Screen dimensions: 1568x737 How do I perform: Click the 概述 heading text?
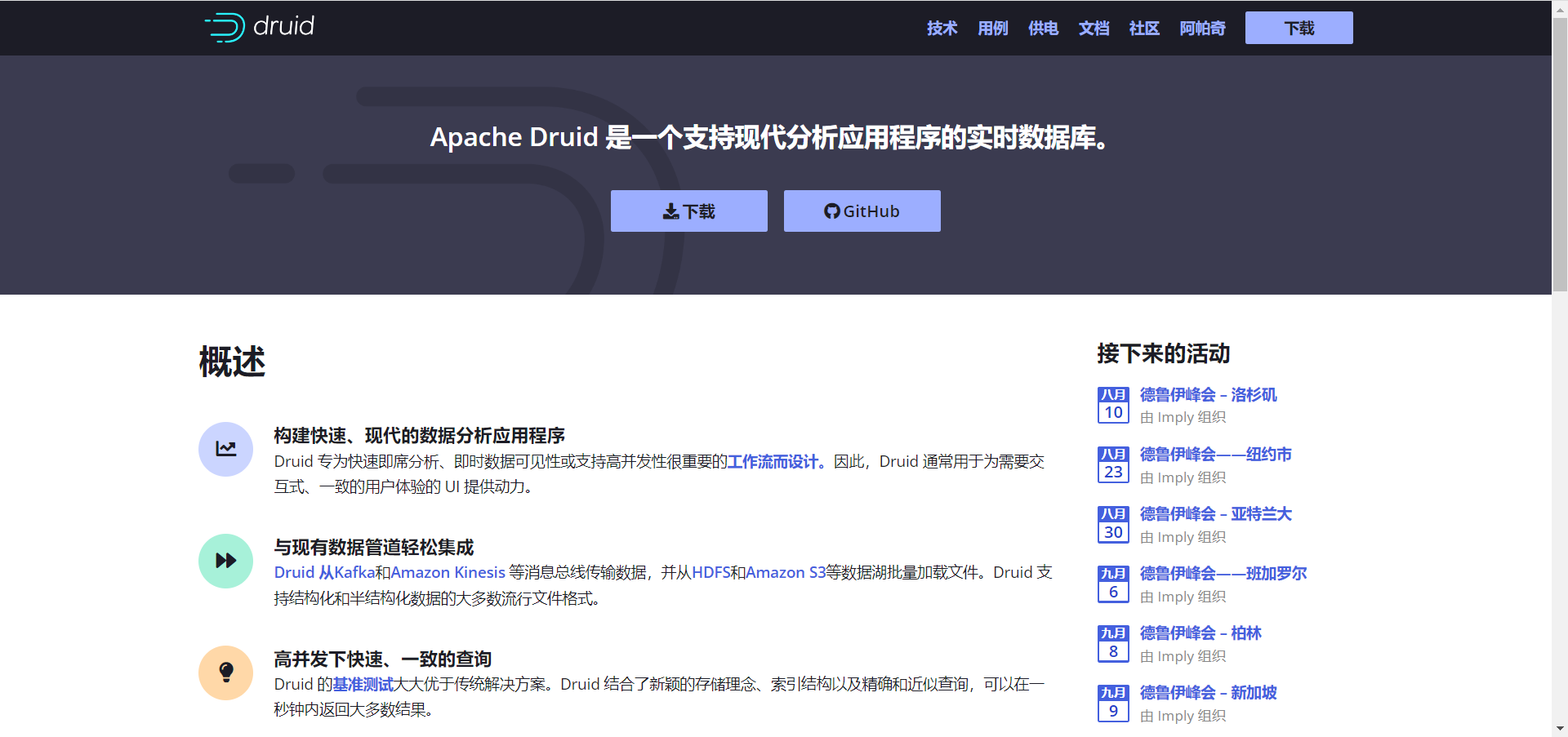(x=232, y=362)
